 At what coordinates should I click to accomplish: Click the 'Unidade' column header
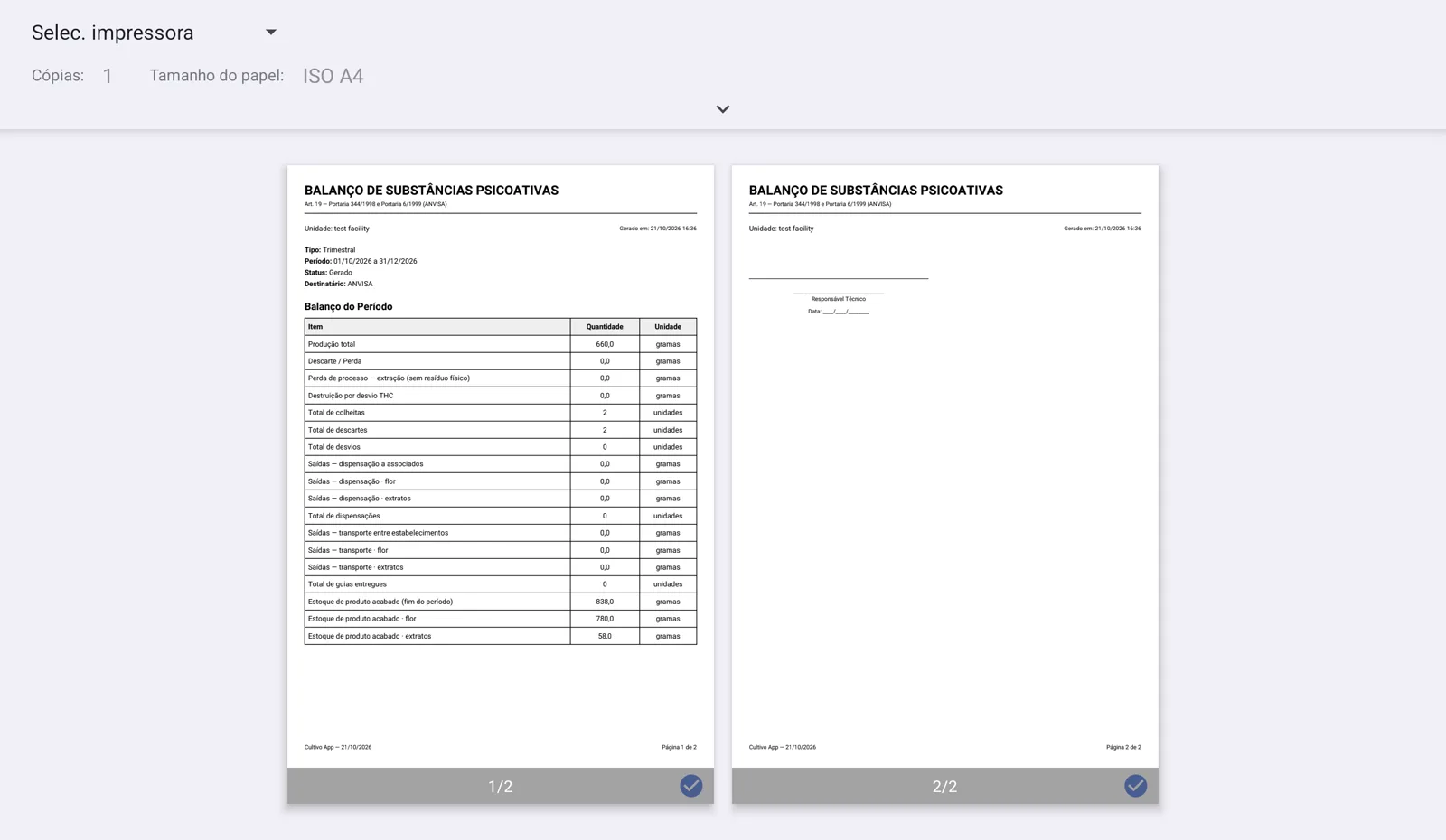click(x=668, y=327)
